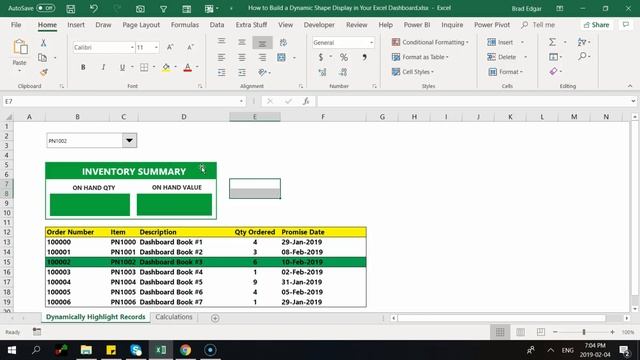Toggle Wrap Text
This screenshot has height=360, width=640.
pyautogui.click(x=283, y=42)
